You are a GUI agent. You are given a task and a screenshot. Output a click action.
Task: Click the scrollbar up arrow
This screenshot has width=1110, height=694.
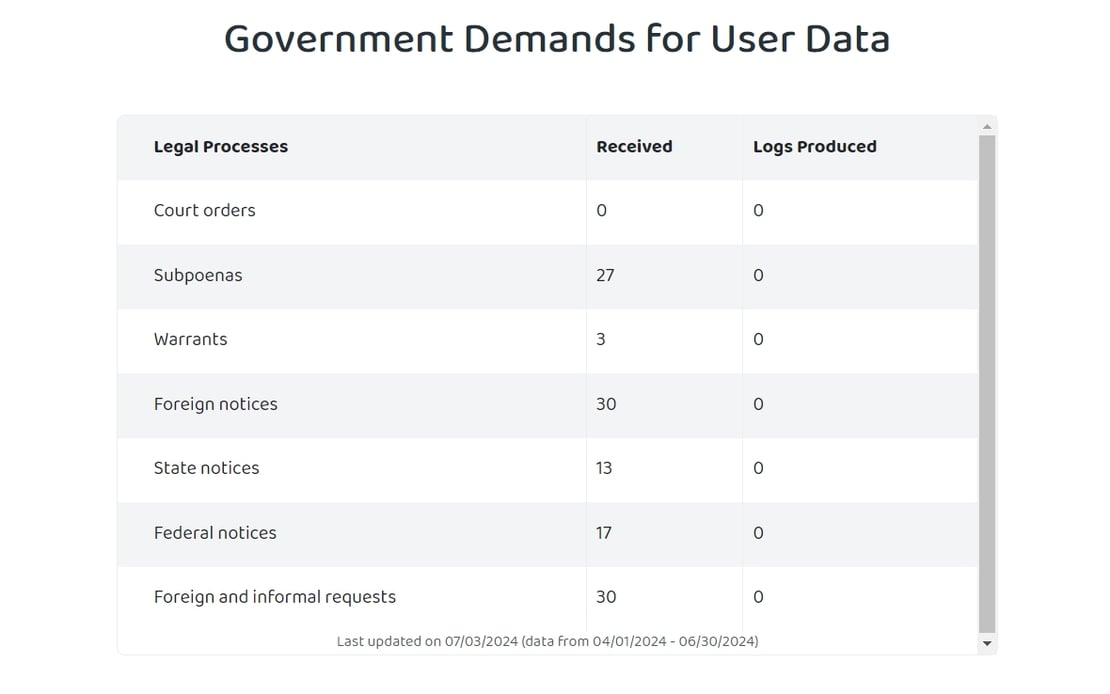point(987,126)
